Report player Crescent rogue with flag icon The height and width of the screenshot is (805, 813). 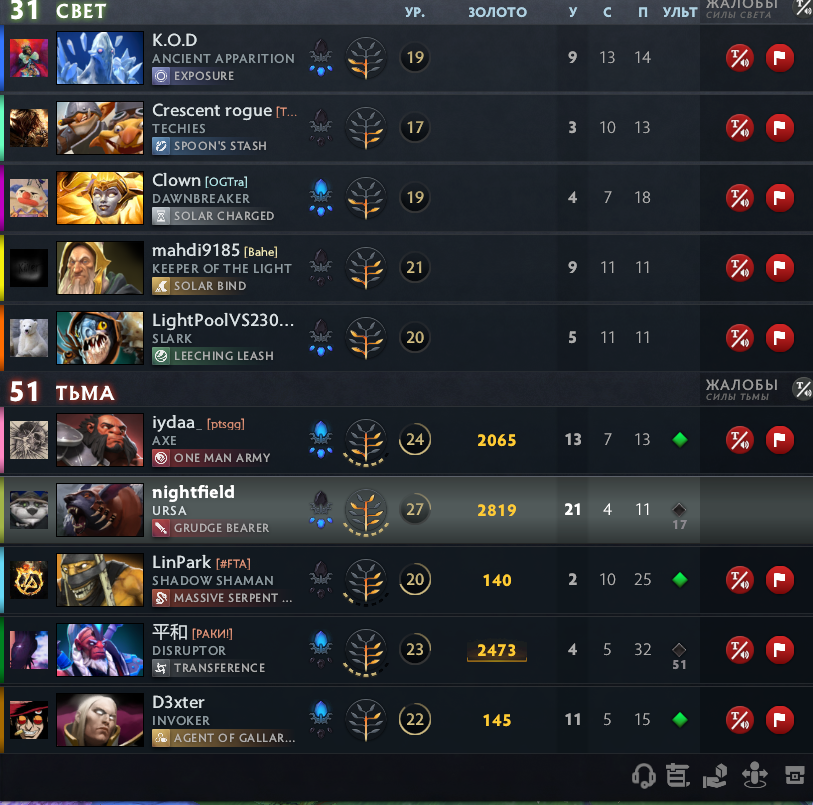[779, 128]
